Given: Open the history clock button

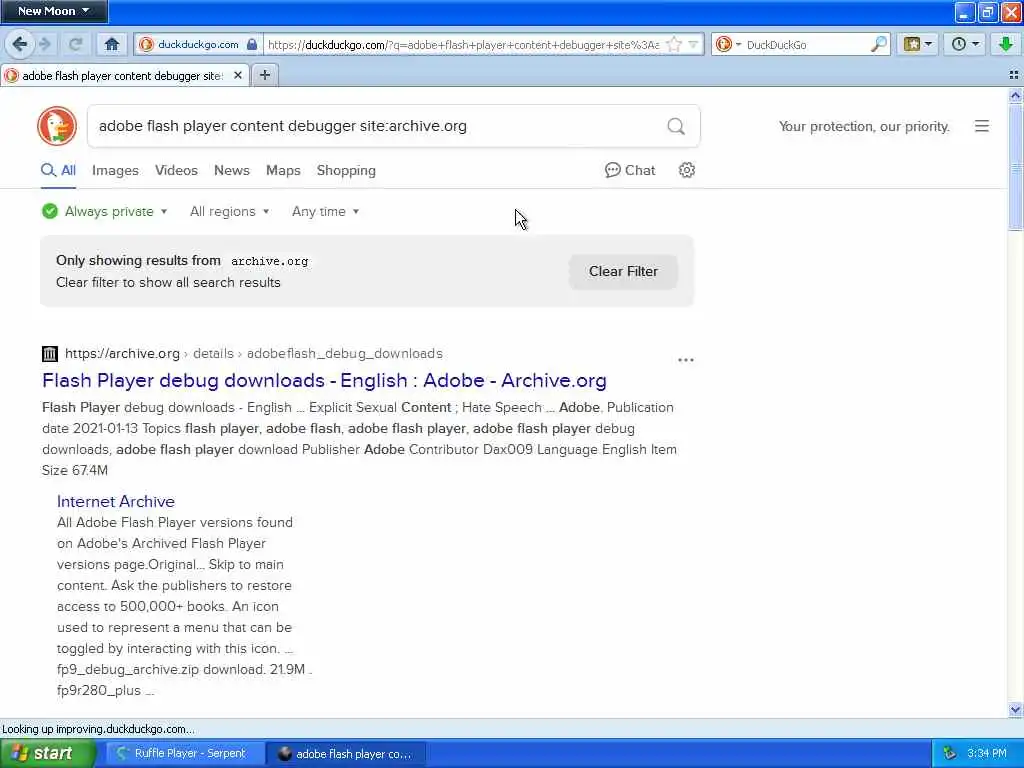Looking at the screenshot, I should click(965, 44).
